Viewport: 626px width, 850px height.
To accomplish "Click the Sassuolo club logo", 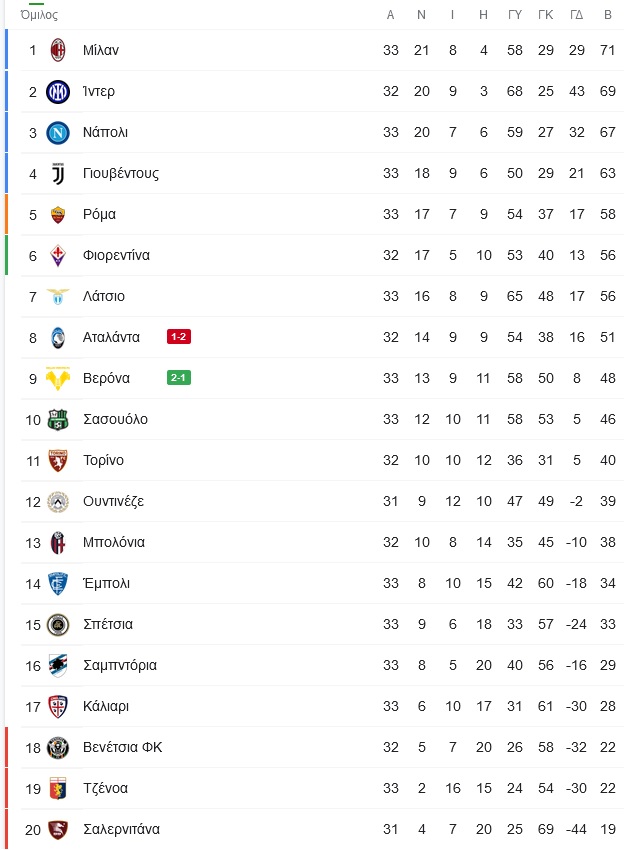I will (x=58, y=419).
